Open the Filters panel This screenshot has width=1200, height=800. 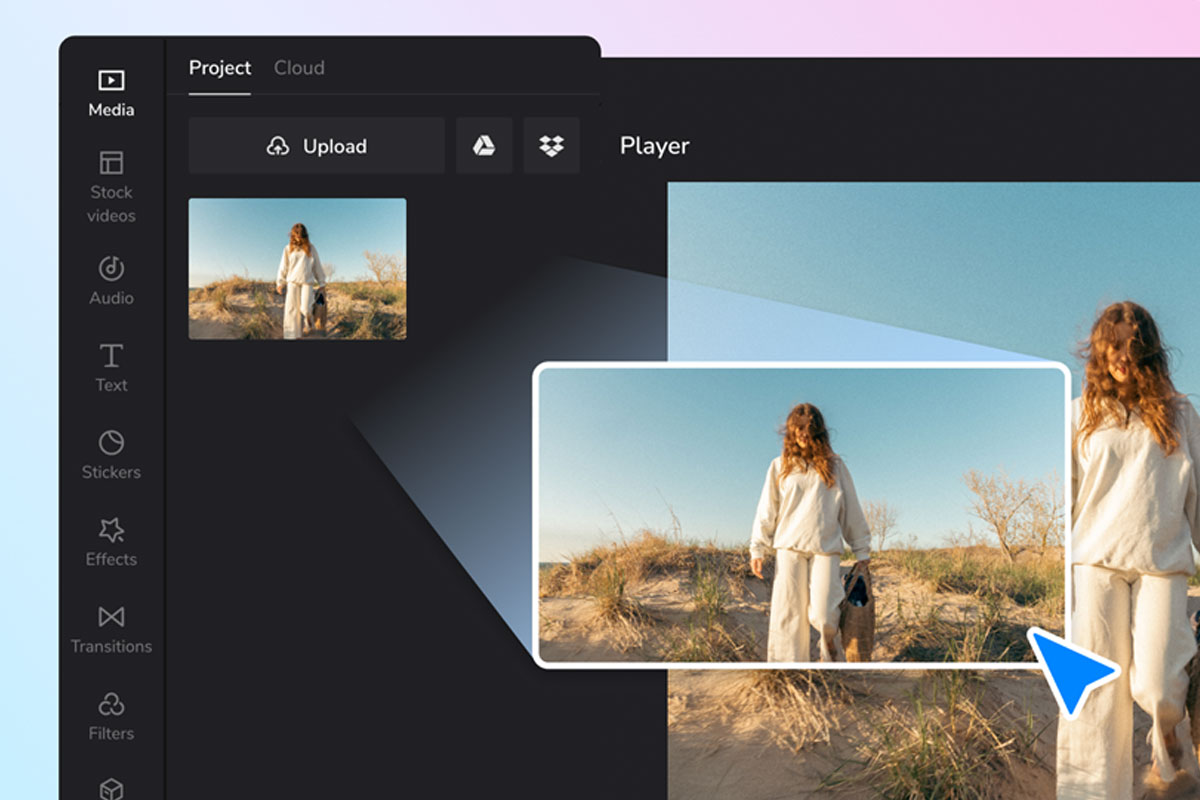point(111,716)
